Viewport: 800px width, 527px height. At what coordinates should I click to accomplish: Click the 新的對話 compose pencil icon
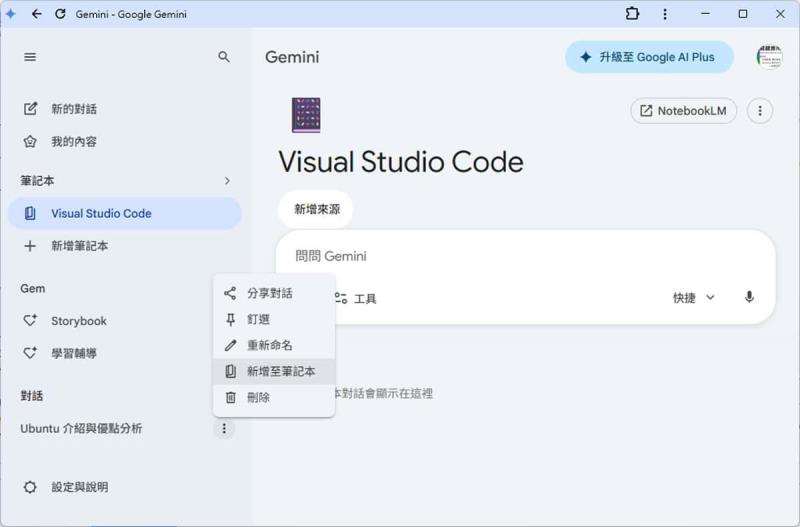30,109
